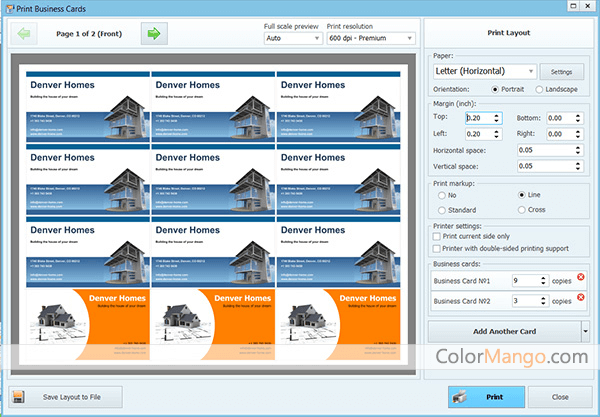This screenshot has width=600, height=417.
Task: Select Portrait orientation
Action: [495, 90]
